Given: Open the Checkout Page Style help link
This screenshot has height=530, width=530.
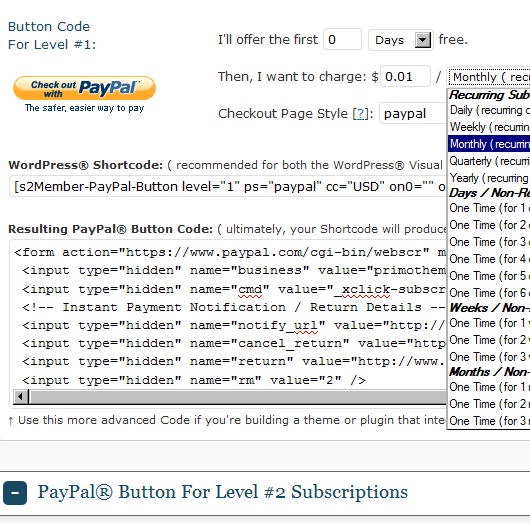Looking at the screenshot, I should click(x=361, y=114).
